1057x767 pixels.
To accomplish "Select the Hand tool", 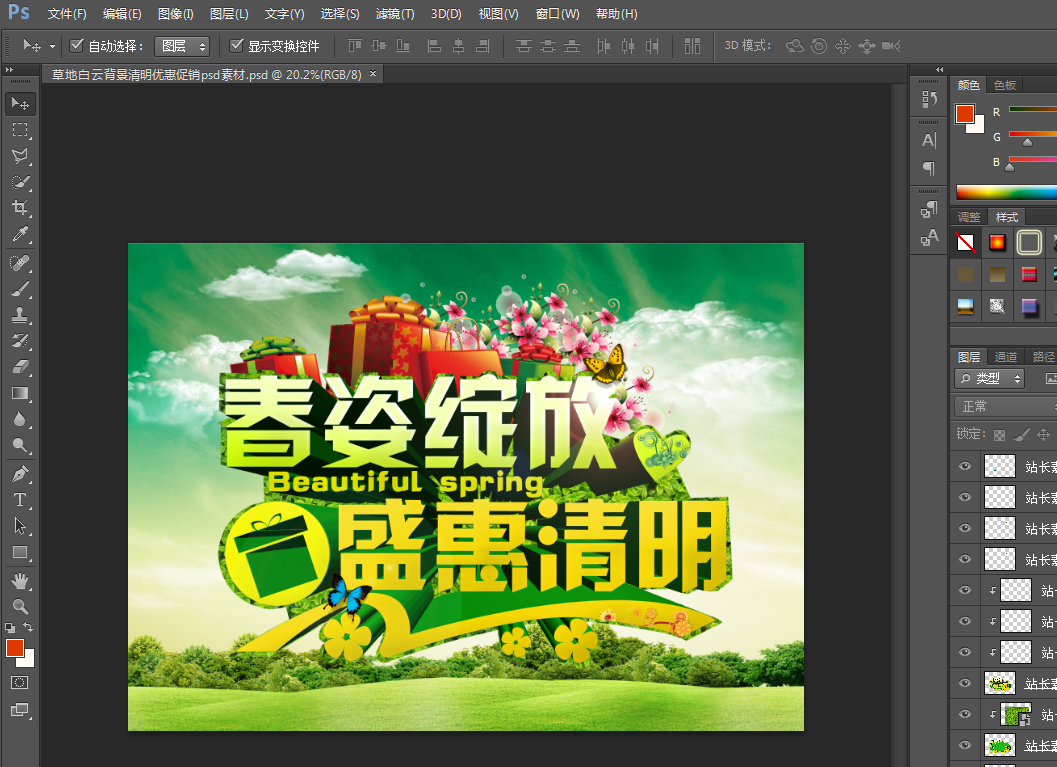I will click(20, 580).
